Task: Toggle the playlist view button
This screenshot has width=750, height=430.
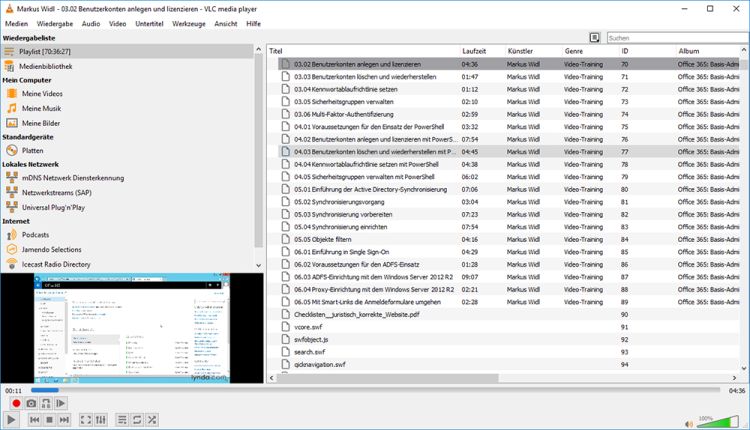Action: click(122, 420)
